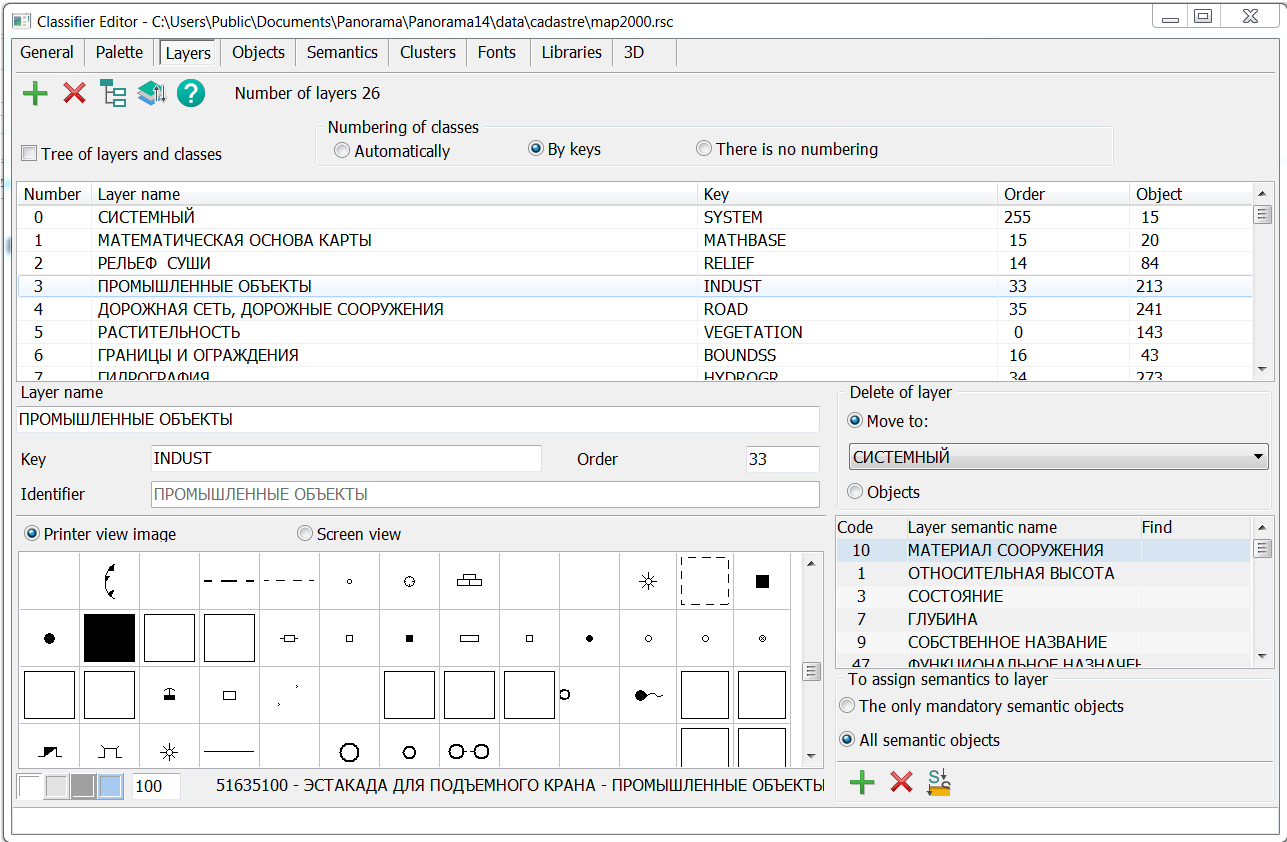Viewport: 1287px width, 842px height.
Task: Add semantic to layer with bottom green plus
Action: 862,782
